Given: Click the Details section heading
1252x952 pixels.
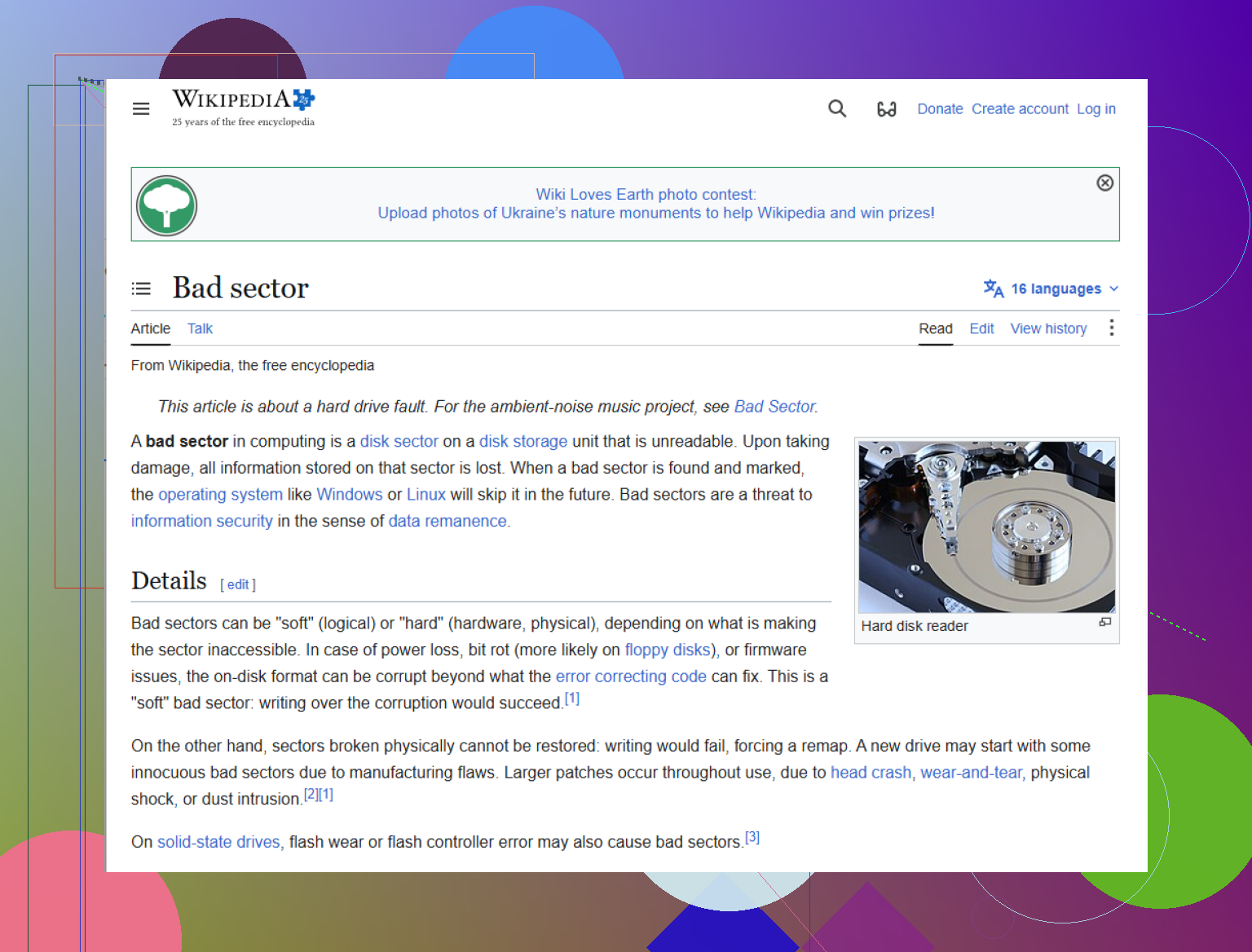Looking at the screenshot, I should coord(169,580).
